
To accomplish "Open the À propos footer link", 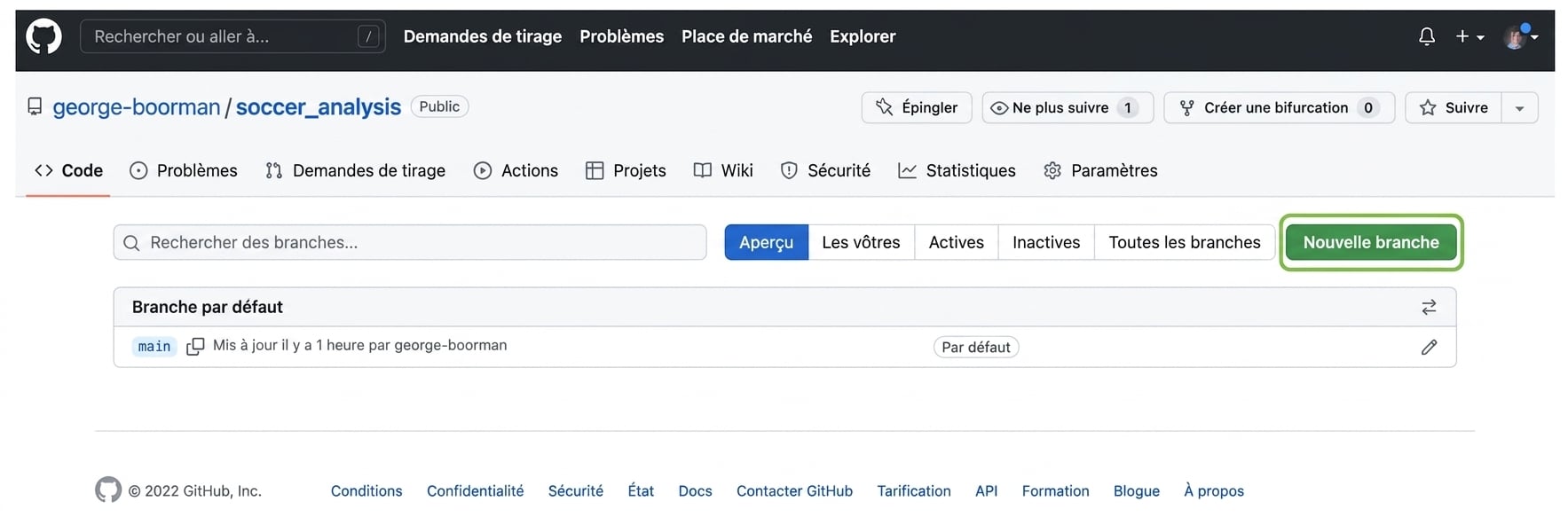I will [1214, 490].
